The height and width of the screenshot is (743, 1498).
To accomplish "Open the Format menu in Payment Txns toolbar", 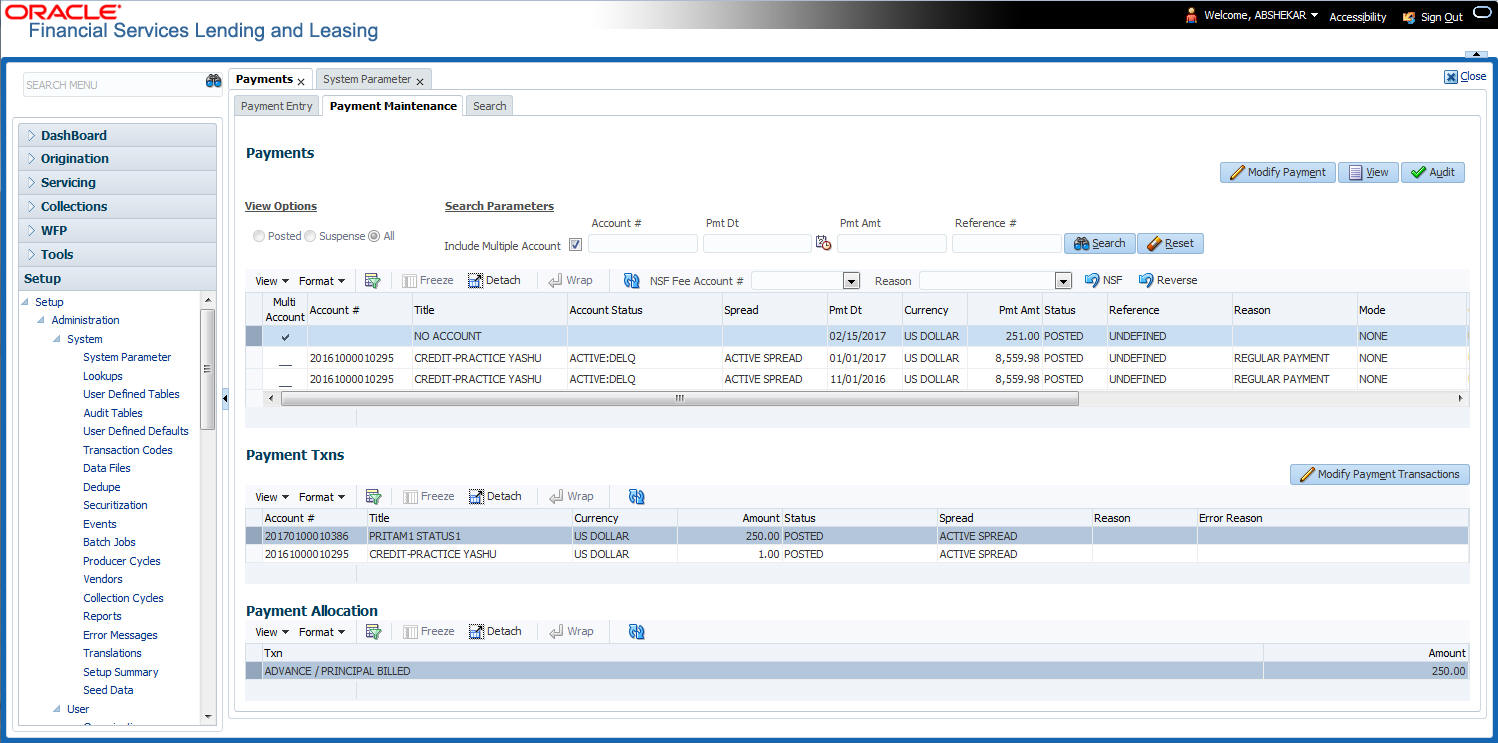I will coord(322,497).
